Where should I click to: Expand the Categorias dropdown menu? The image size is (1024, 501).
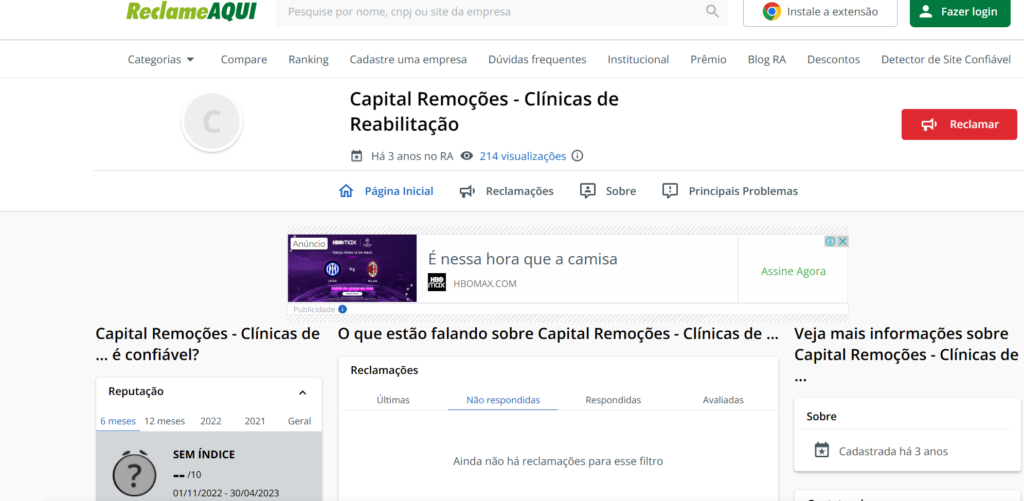[161, 59]
